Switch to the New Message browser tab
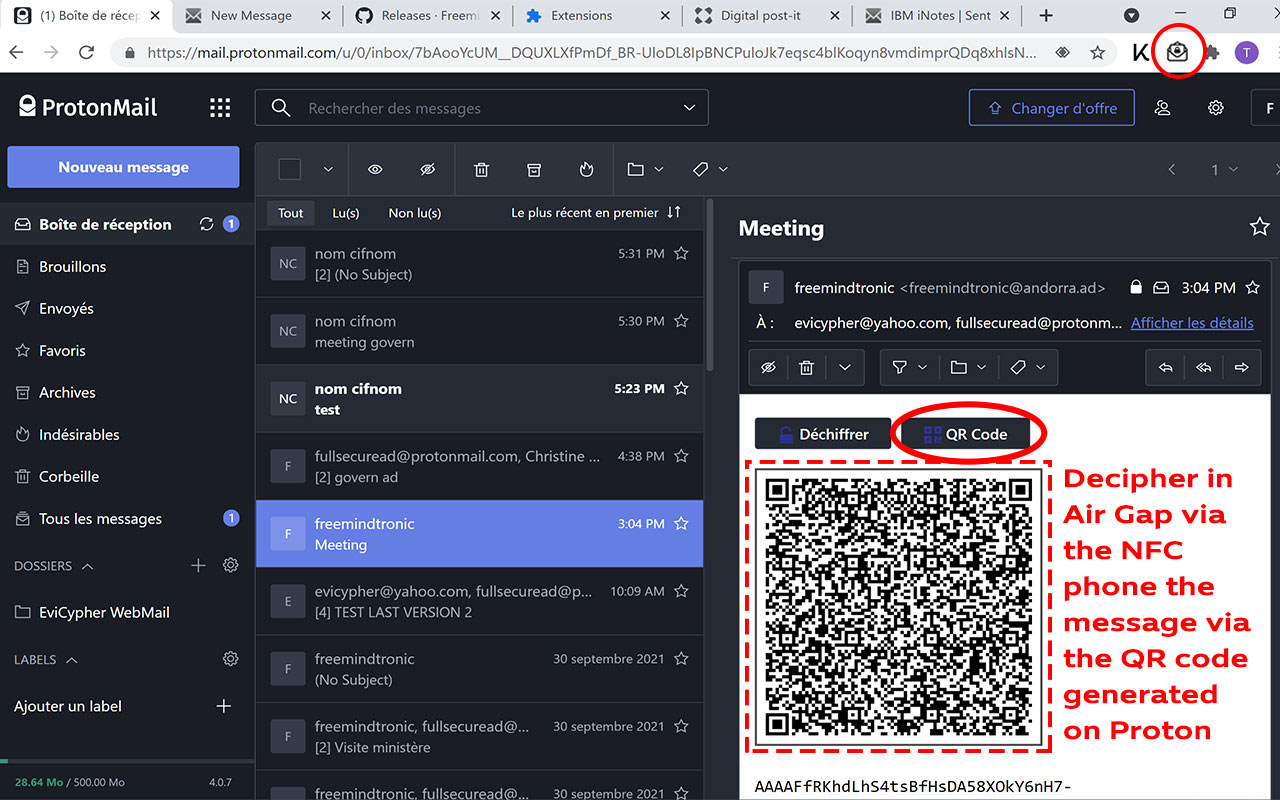The height and width of the screenshot is (800, 1280). (x=258, y=15)
